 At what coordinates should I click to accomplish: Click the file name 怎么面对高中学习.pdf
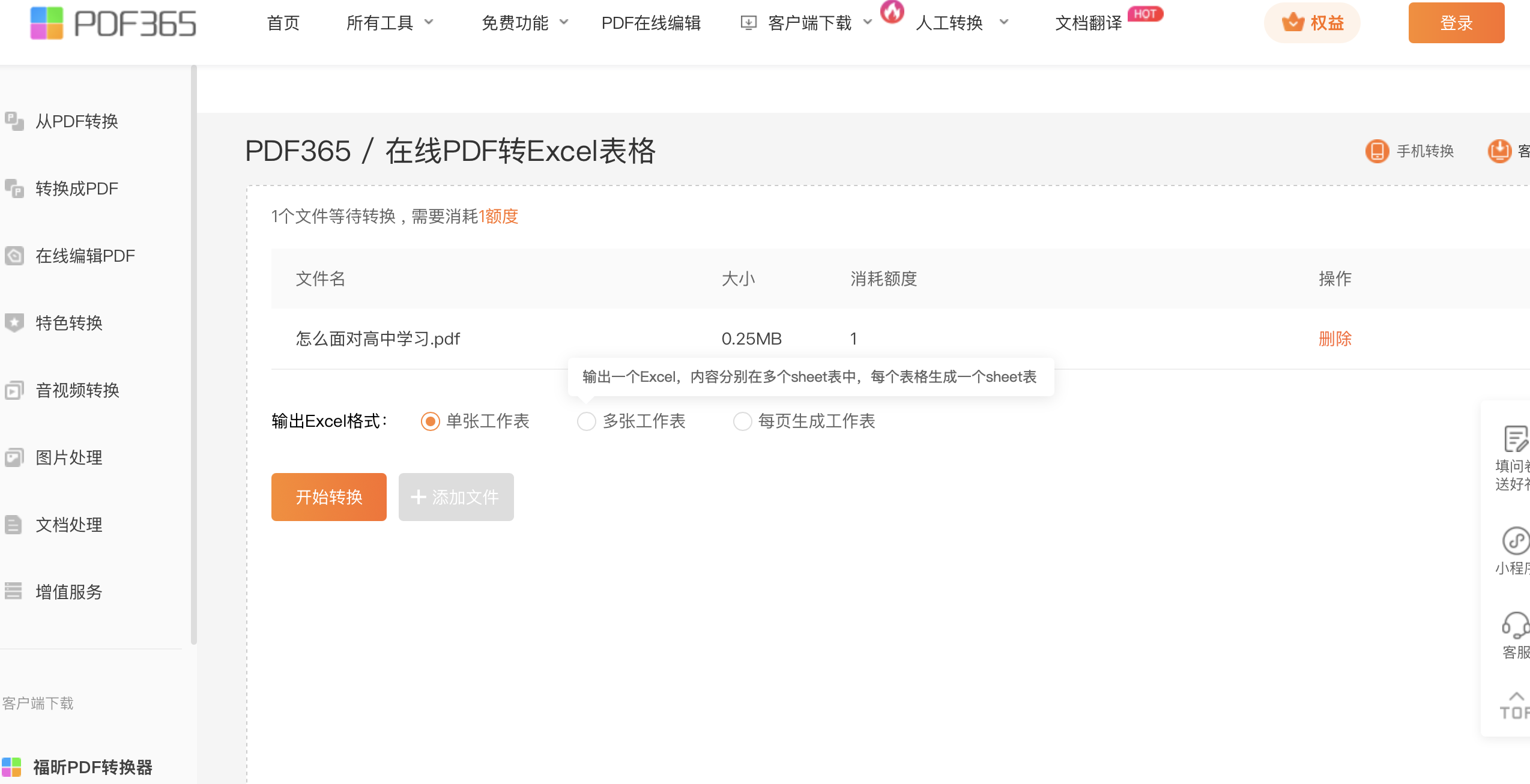(x=378, y=339)
